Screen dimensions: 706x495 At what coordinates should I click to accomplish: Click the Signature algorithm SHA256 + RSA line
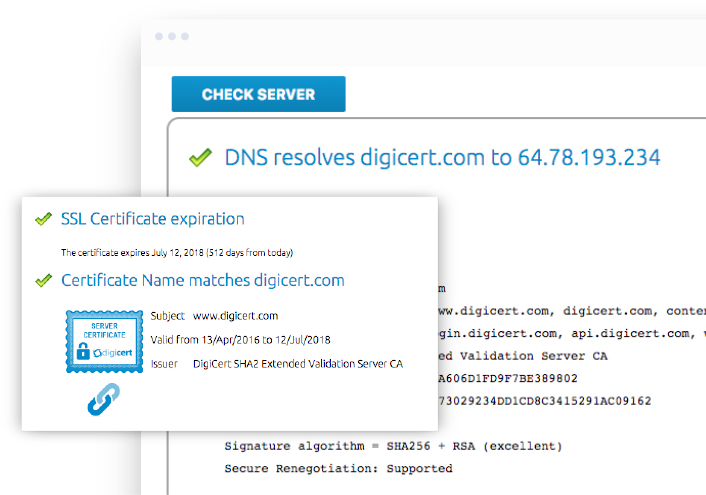[x=394, y=446]
